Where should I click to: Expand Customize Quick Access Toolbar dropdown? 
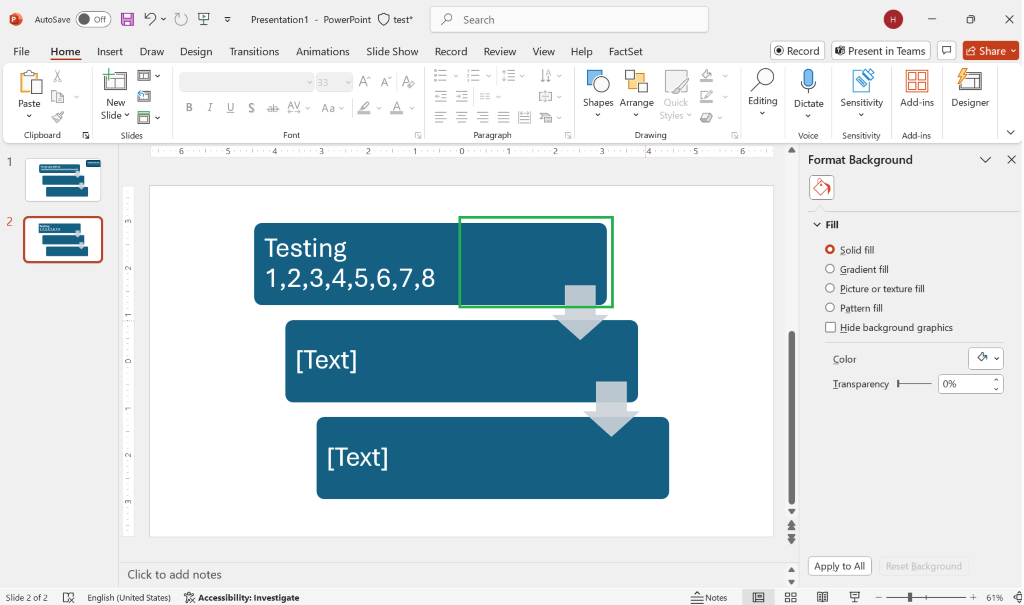pyautogui.click(x=227, y=20)
